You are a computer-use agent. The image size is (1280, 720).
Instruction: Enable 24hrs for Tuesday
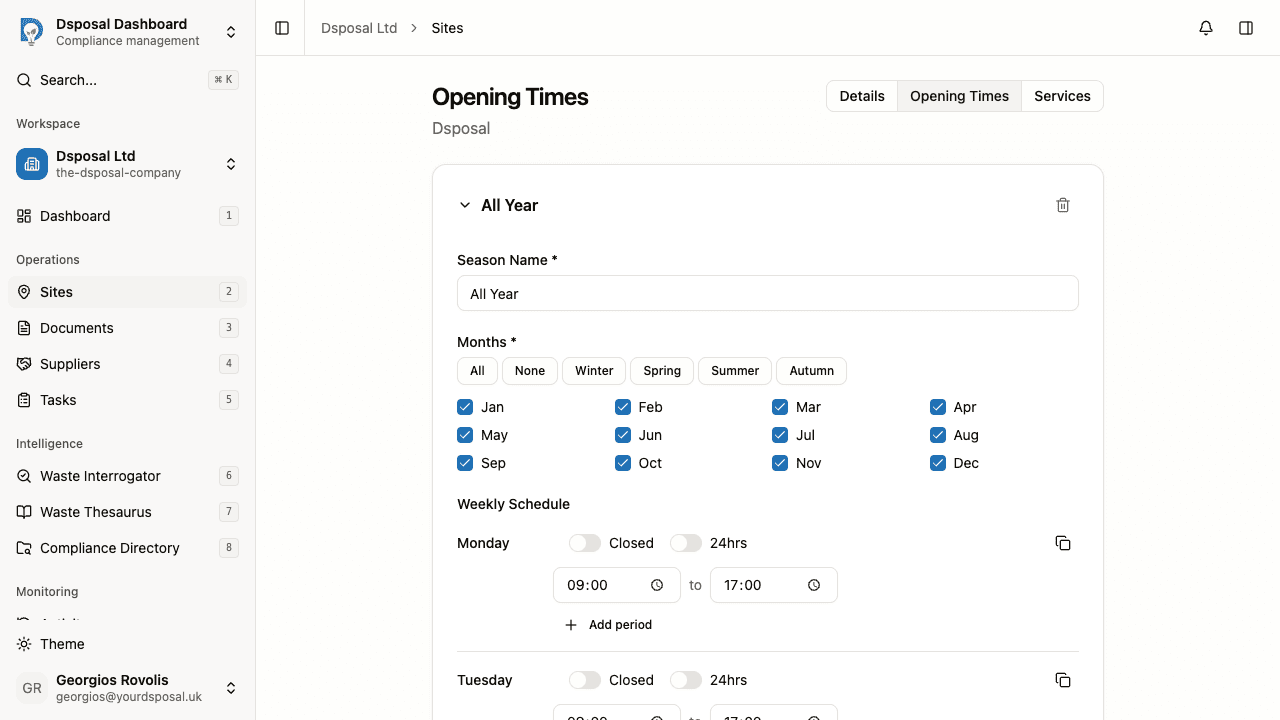(x=686, y=680)
